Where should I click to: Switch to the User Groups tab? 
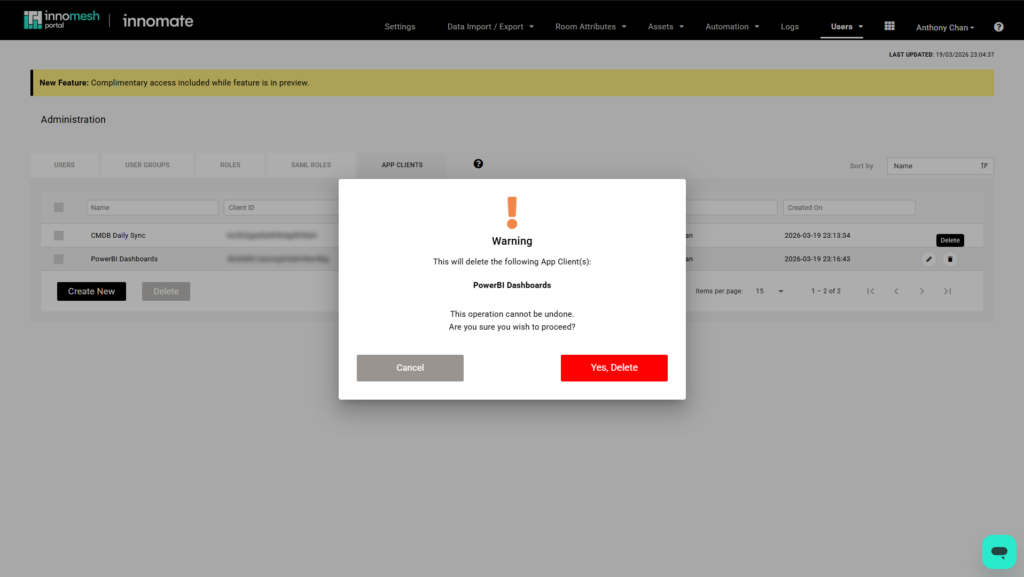click(x=147, y=165)
